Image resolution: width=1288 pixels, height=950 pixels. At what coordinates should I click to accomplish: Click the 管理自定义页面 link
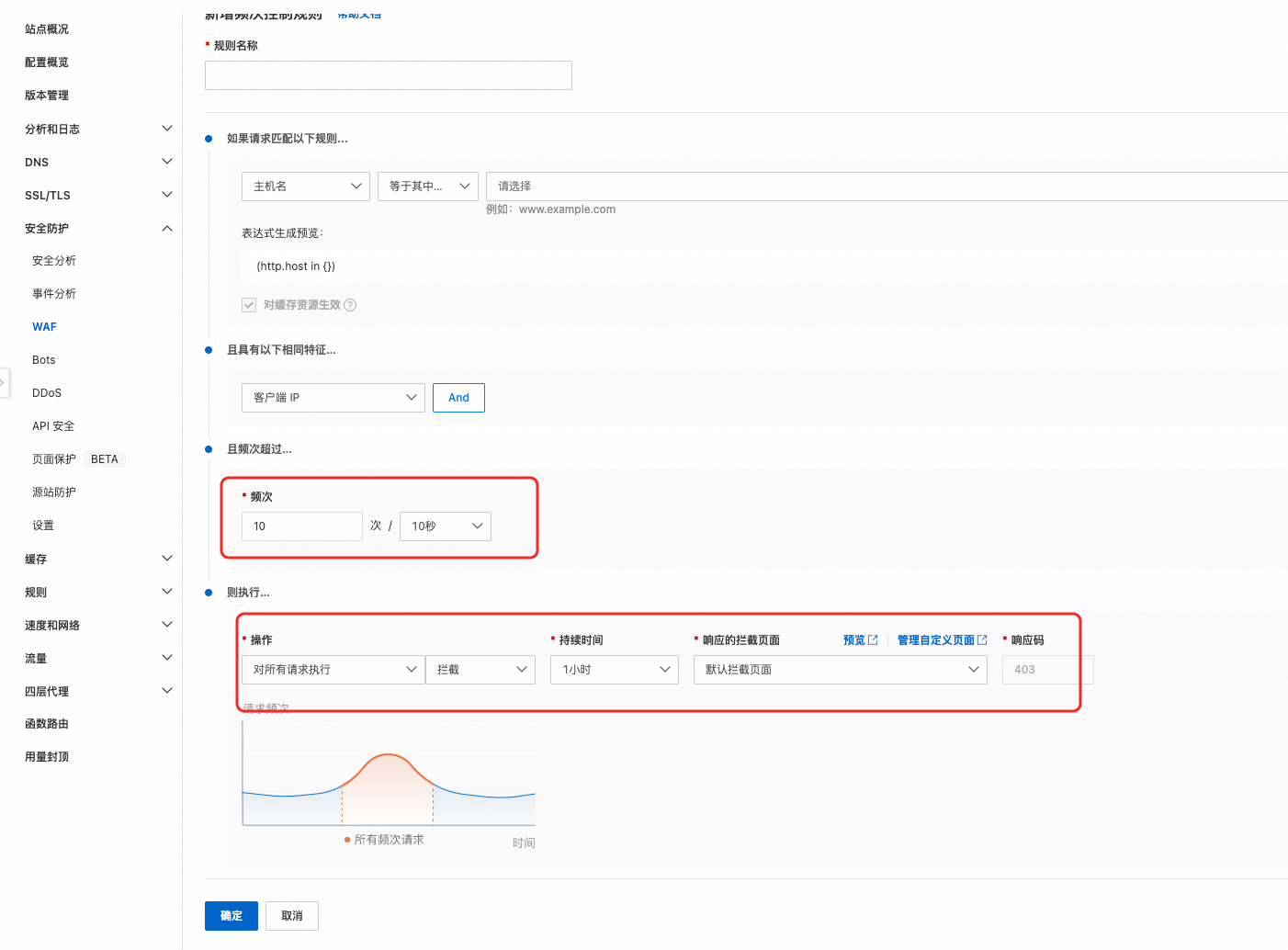pyautogui.click(x=935, y=640)
